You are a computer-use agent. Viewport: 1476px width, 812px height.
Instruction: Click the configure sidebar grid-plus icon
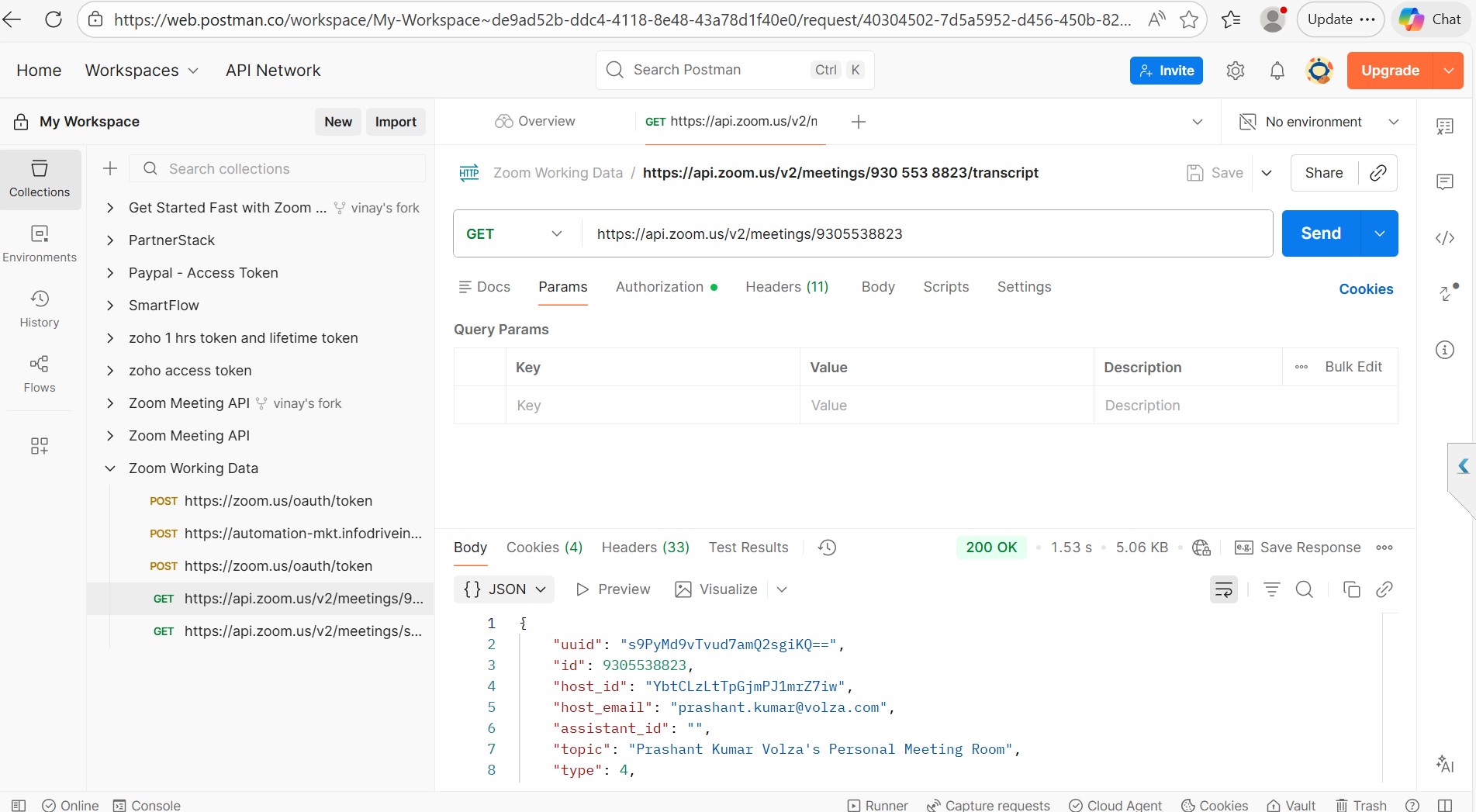pos(40,445)
